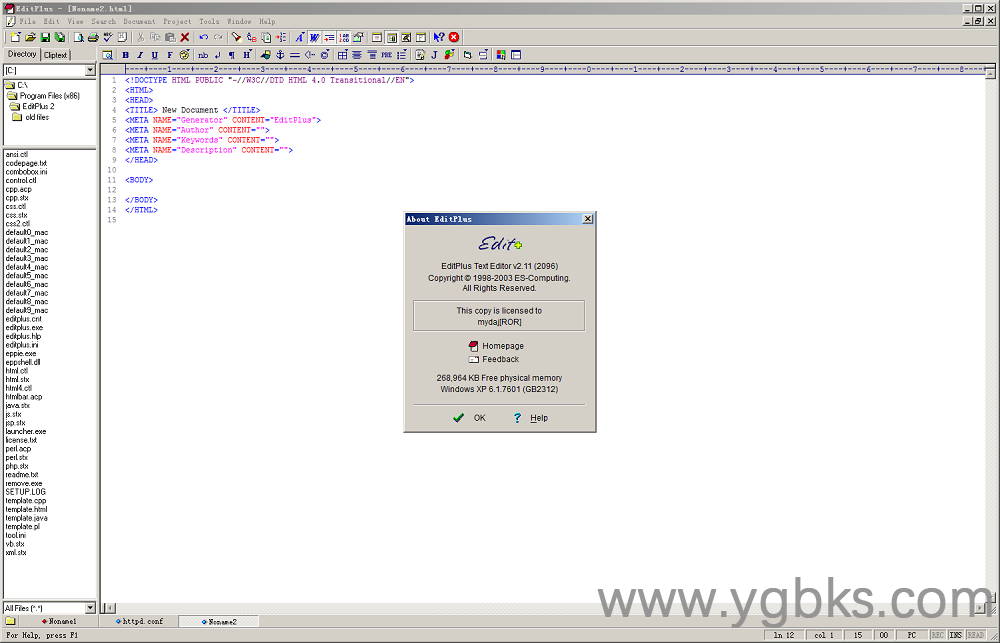Select license.txt in file list
The width and height of the screenshot is (1000, 643).
(21, 440)
